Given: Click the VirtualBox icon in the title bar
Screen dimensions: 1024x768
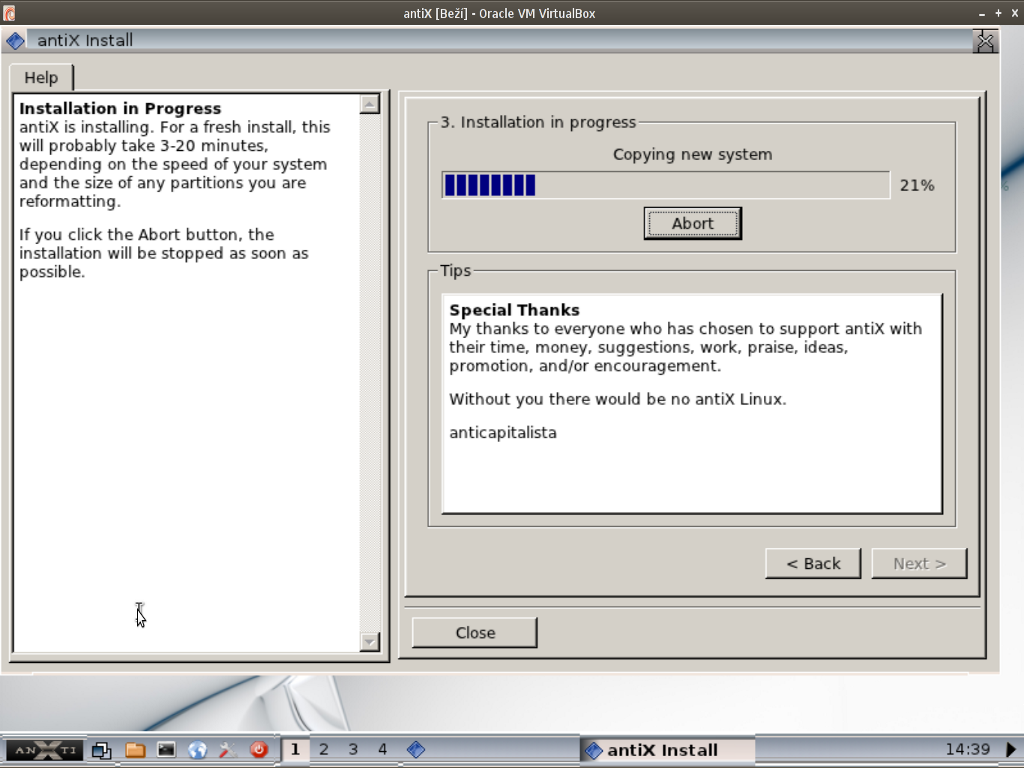Looking at the screenshot, I should click(x=9, y=13).
